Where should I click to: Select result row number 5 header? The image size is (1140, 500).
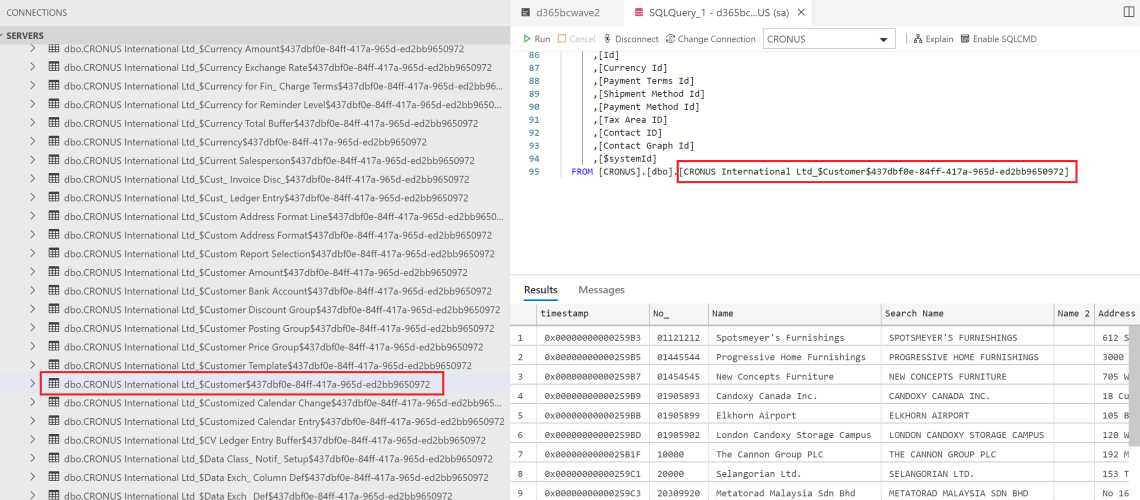(x=522, y=415)
